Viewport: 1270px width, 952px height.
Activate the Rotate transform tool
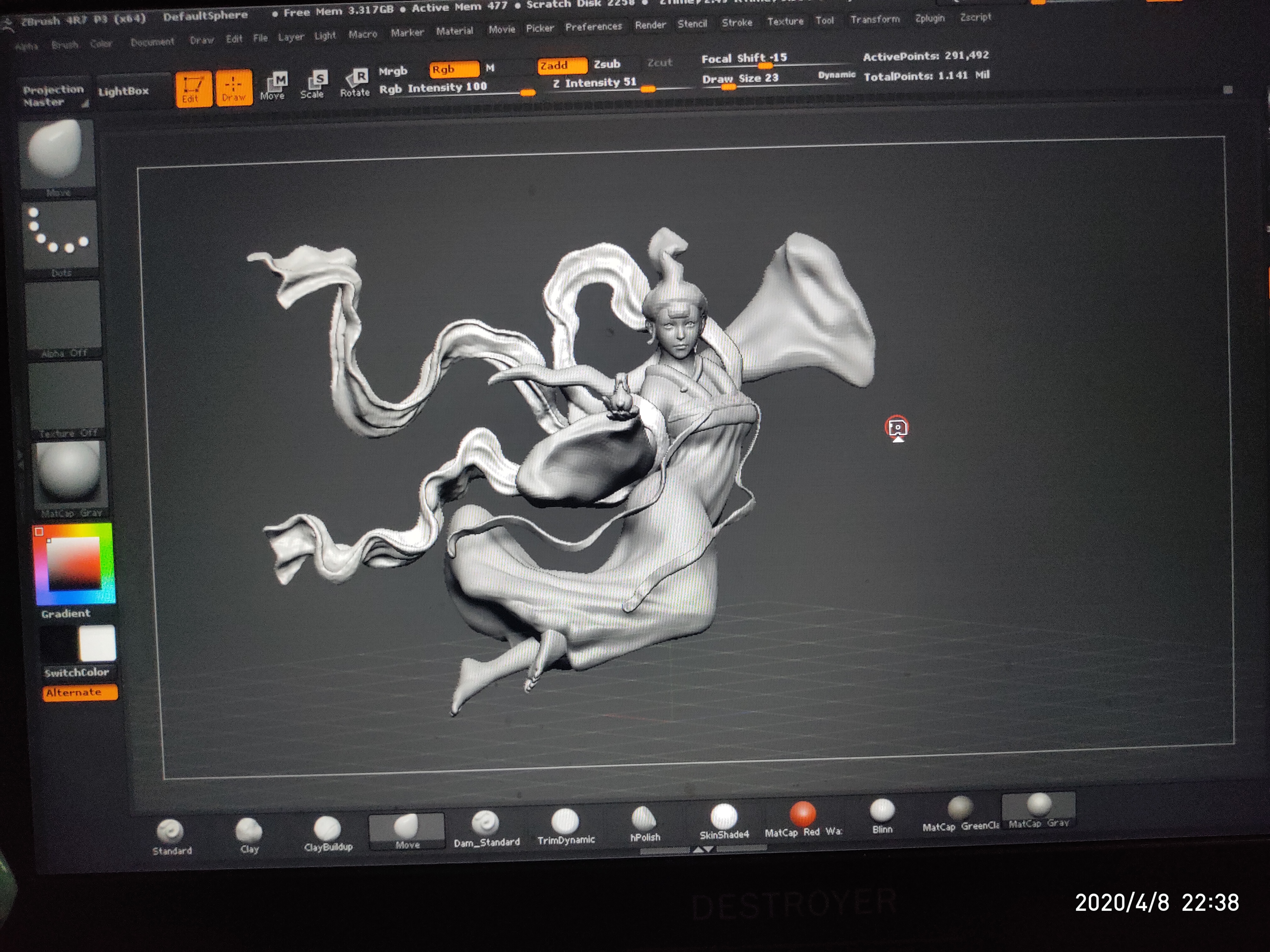coord(355,82)
